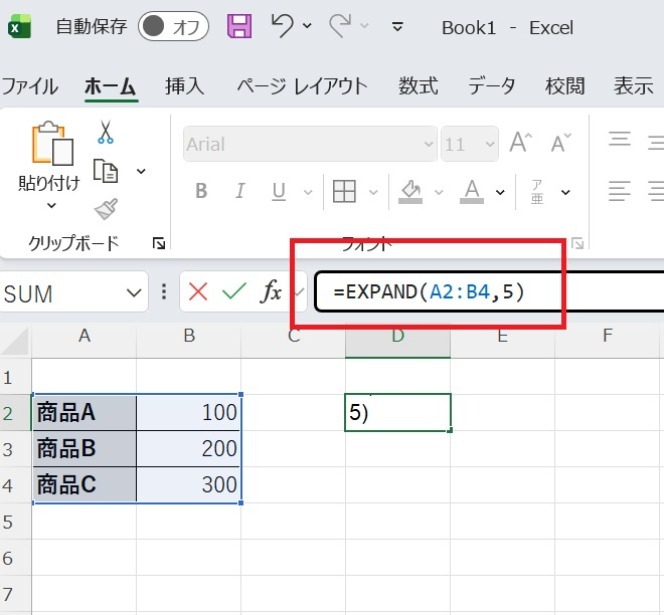This screenshot has height=615, width=664.
Task: Click the Decrease Font Size icon
Action: (561, 142)
